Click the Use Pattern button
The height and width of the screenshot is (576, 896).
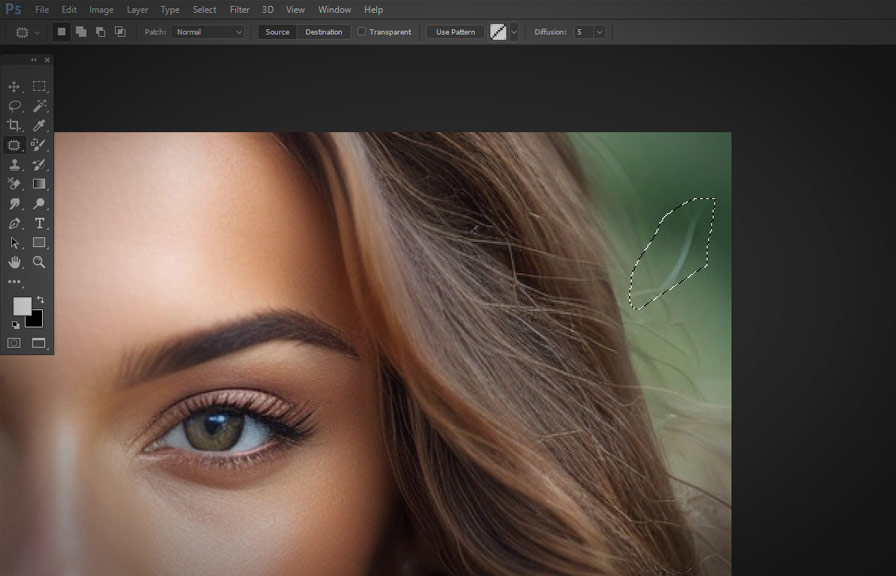[454, 31]
